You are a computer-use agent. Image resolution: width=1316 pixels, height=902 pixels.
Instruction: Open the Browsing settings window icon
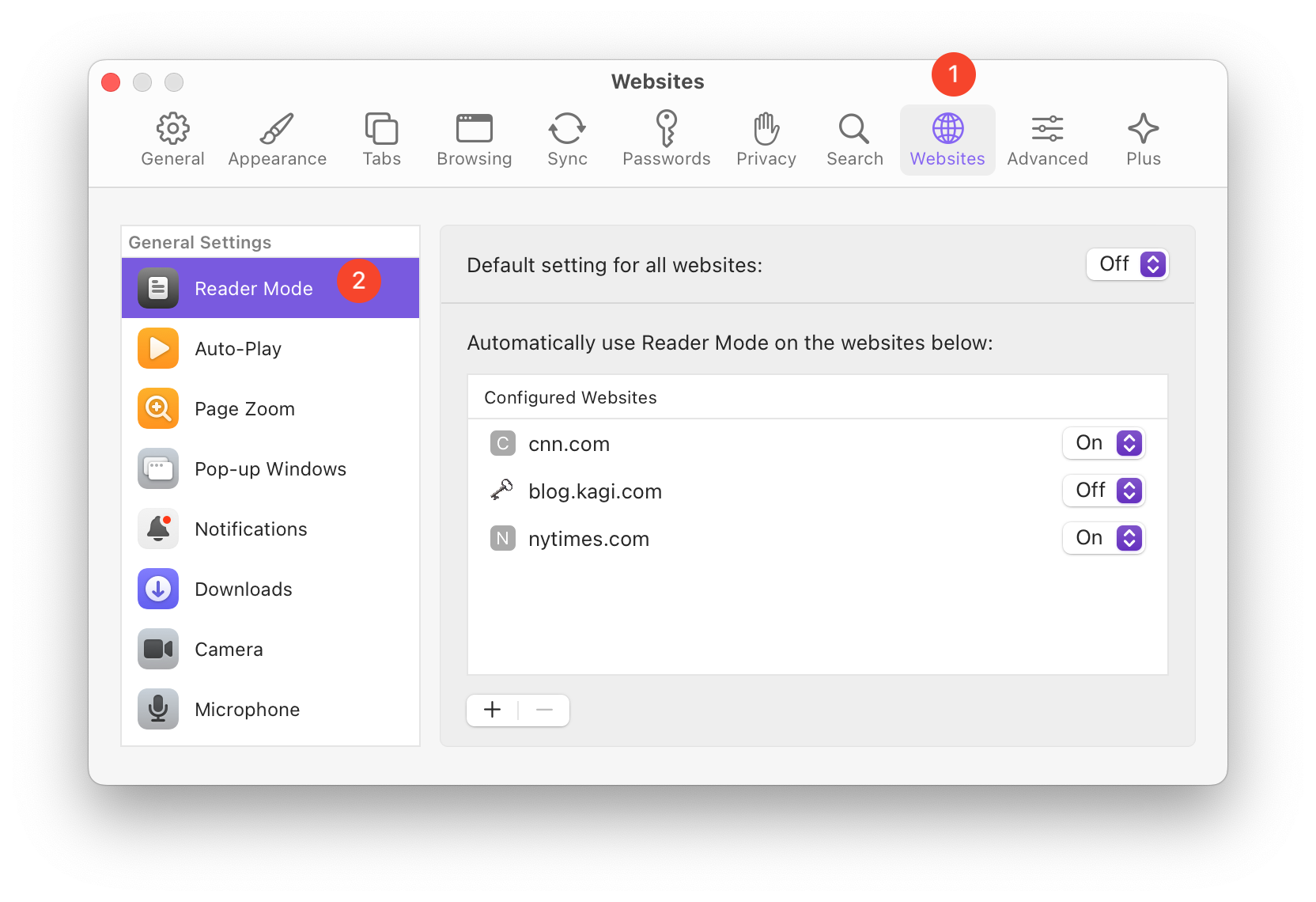pos(475,128)
